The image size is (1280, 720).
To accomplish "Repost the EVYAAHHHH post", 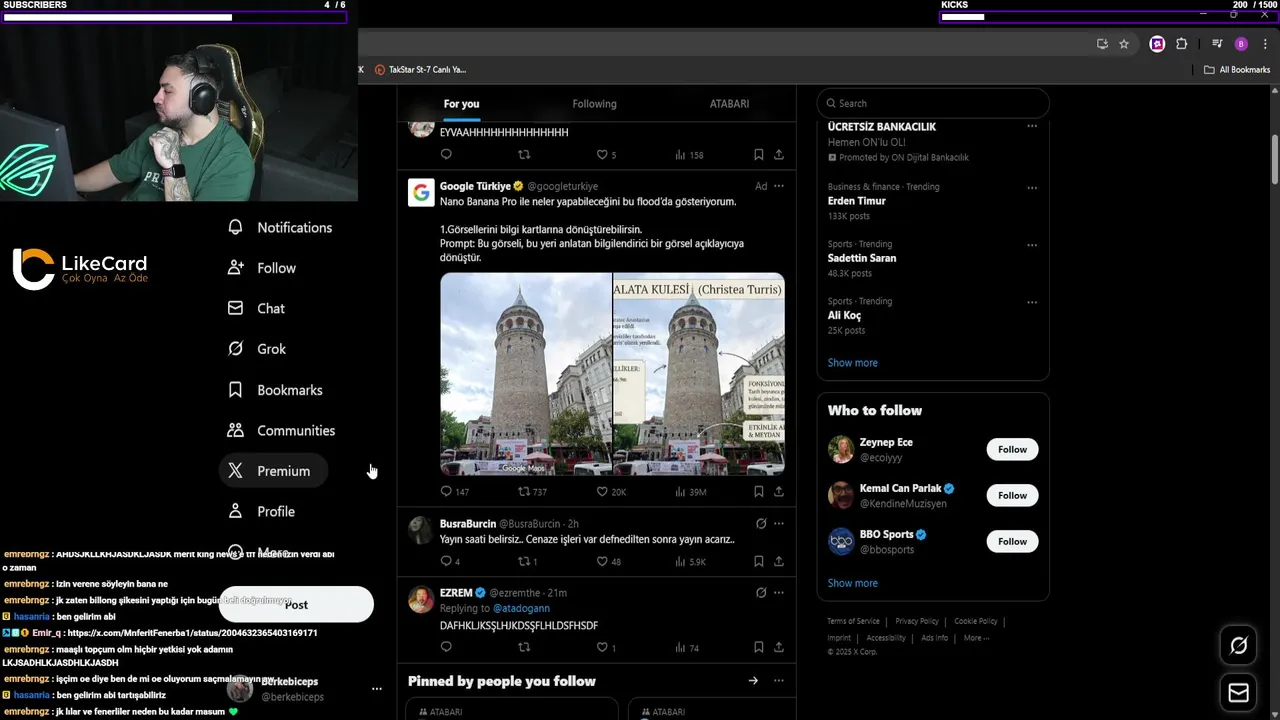I will [x=524, y=155].
